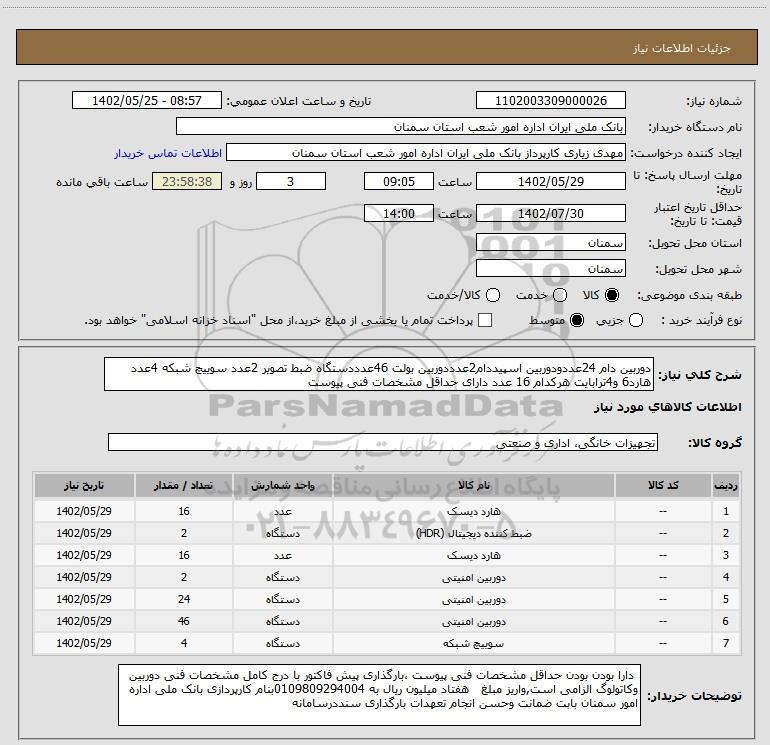Click the page header جزئیات اطلاعات نیاز

pos(681,48)
